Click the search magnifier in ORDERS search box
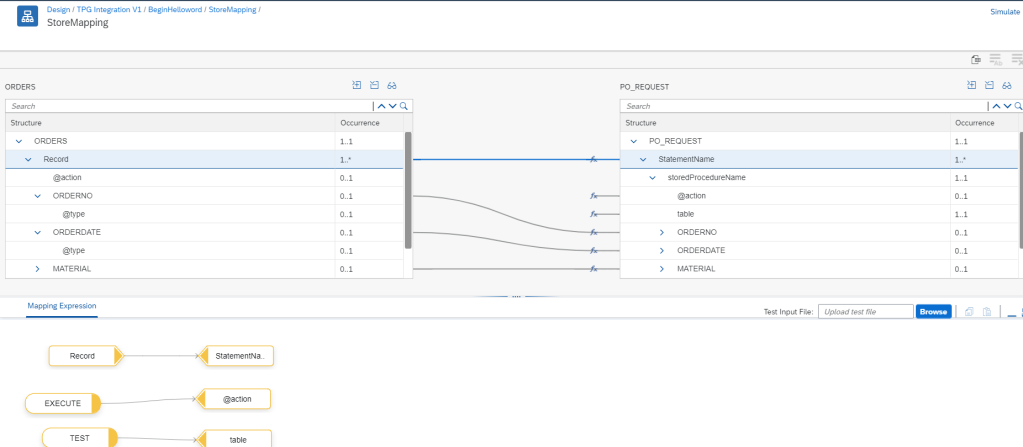This screenshot has width=1023, height=447. pyautogui.click(x=404, y=106)
